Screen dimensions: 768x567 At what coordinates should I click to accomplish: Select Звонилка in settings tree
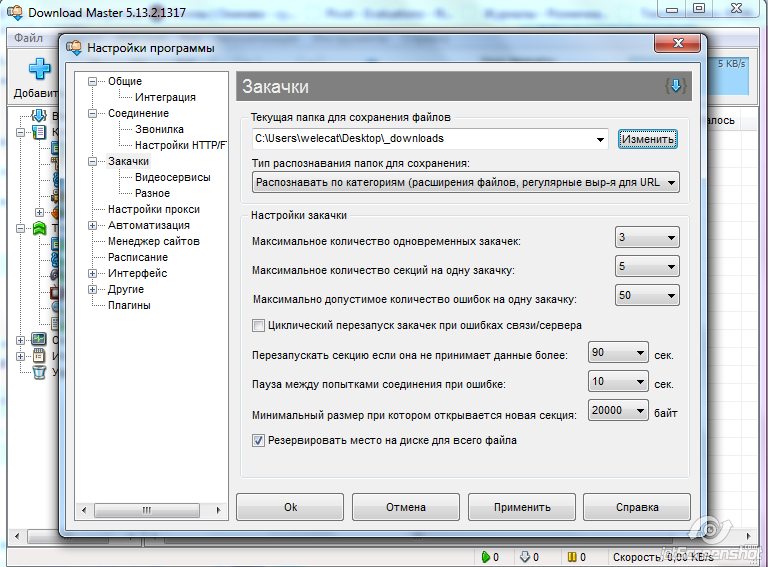pos(159,130)
